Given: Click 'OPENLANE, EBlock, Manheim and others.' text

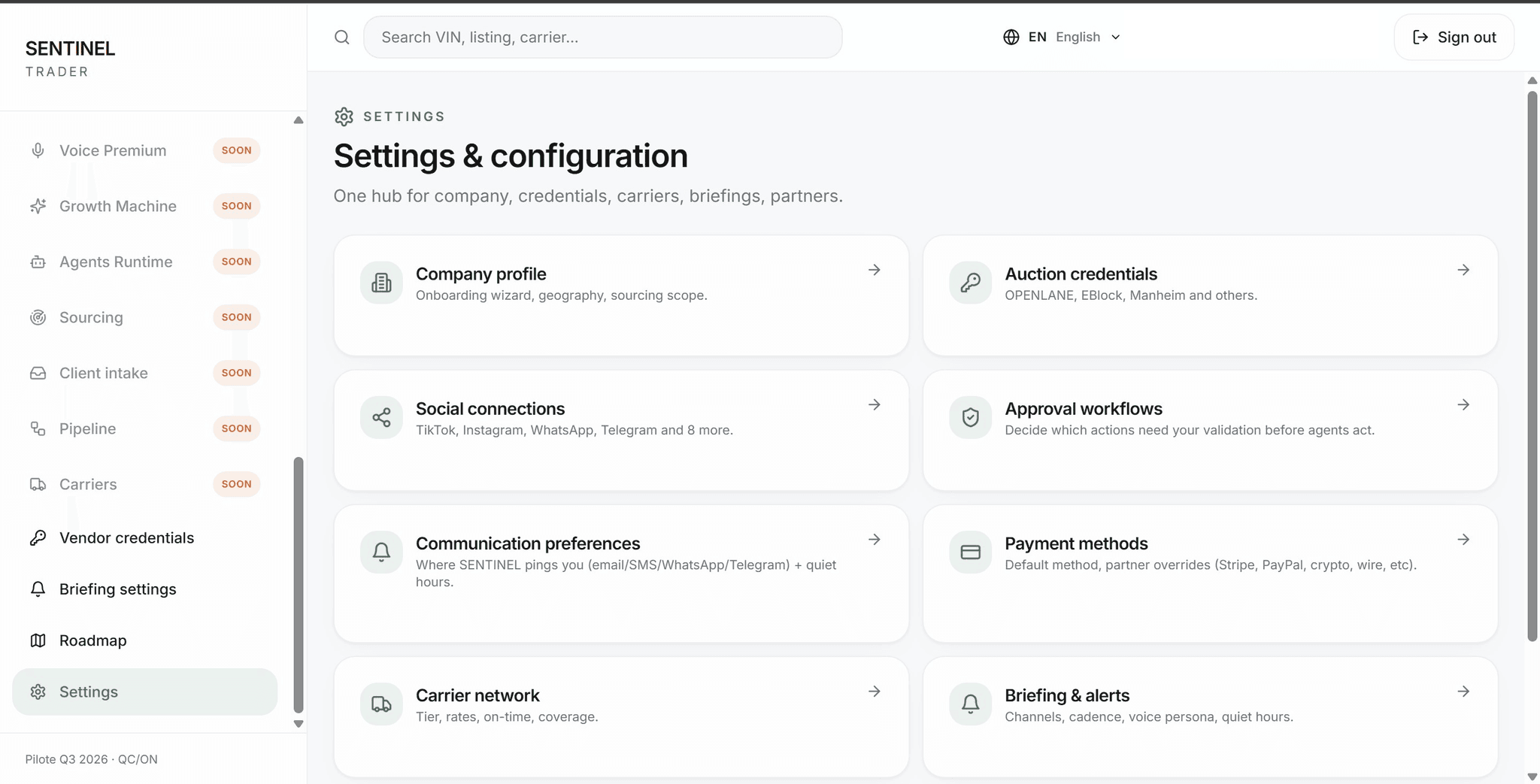Looking at the screenshot, I should coord(1131,295).
